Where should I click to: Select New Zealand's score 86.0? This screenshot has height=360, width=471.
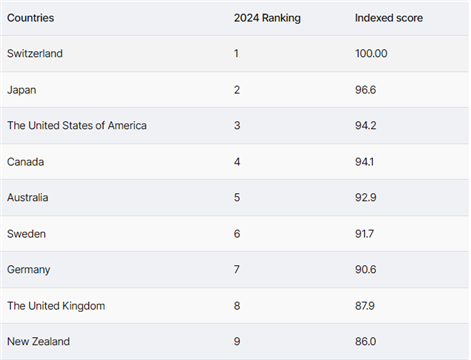point(365,341)
